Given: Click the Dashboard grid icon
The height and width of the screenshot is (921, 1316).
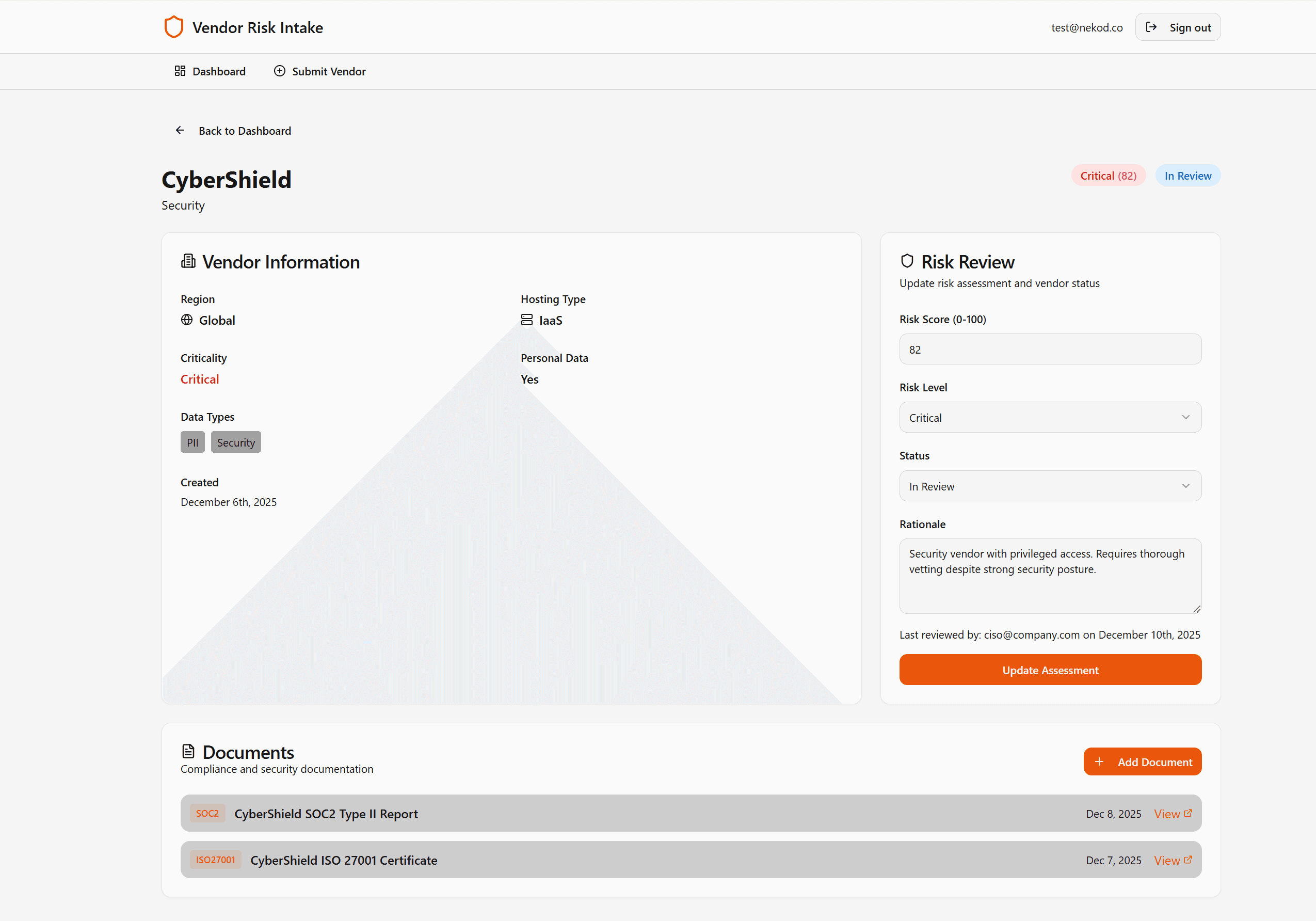Looking at the screenshot, I should [x=180, y=71].
